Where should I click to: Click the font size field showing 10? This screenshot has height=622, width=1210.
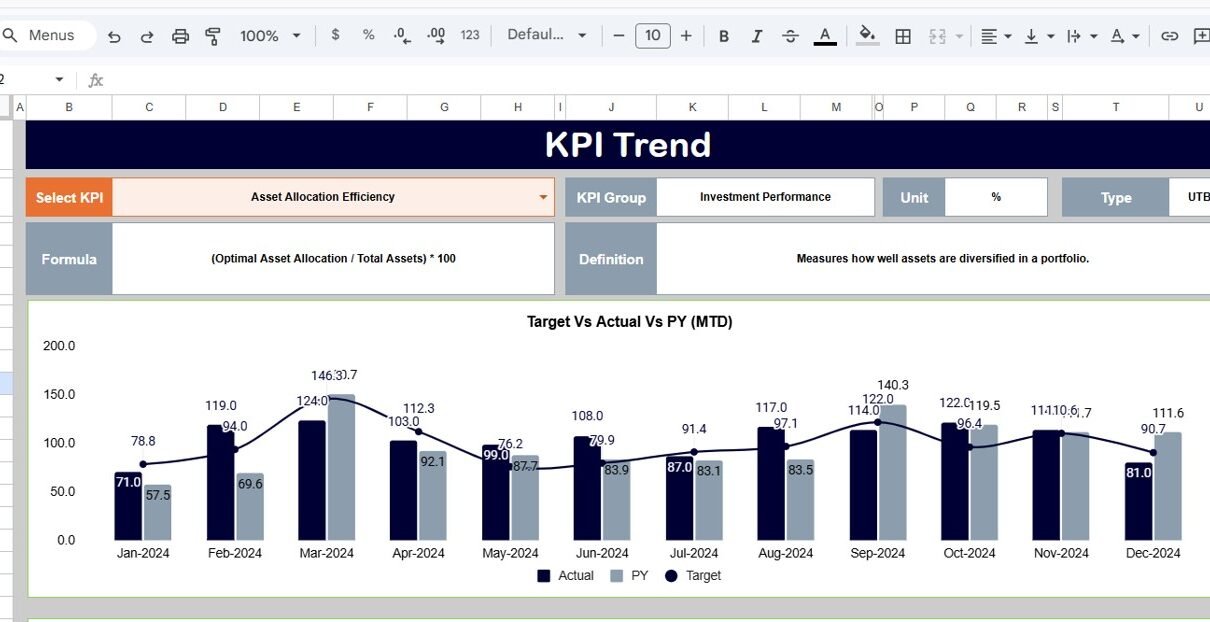652,36
